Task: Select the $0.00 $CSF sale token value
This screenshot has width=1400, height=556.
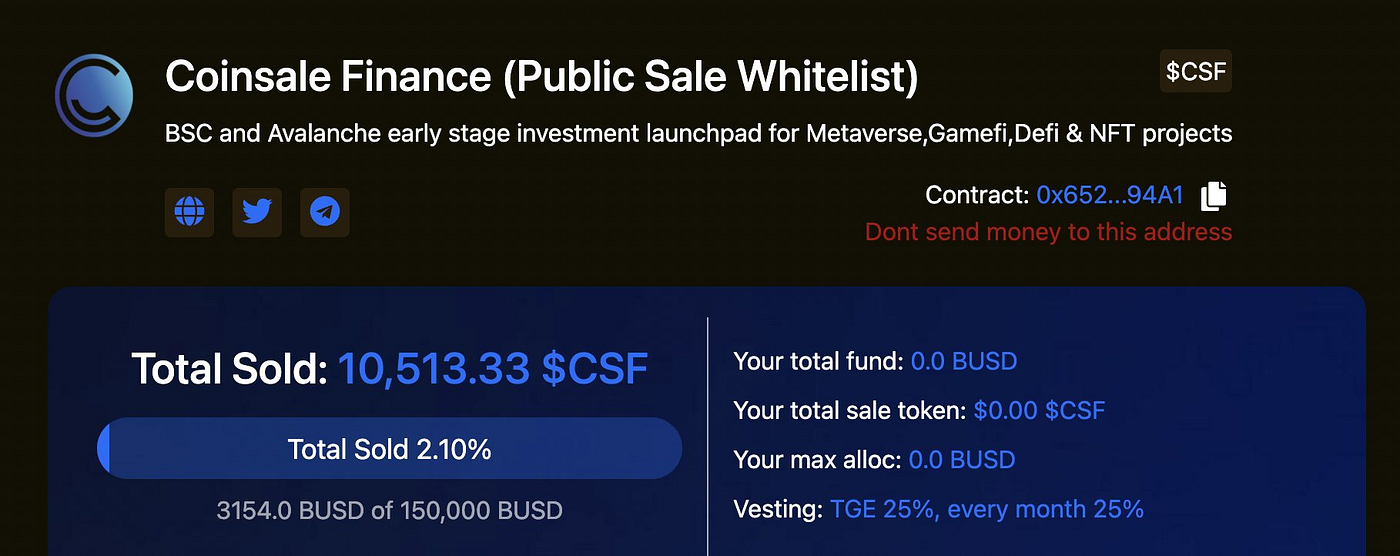Action: point(1039,410)
